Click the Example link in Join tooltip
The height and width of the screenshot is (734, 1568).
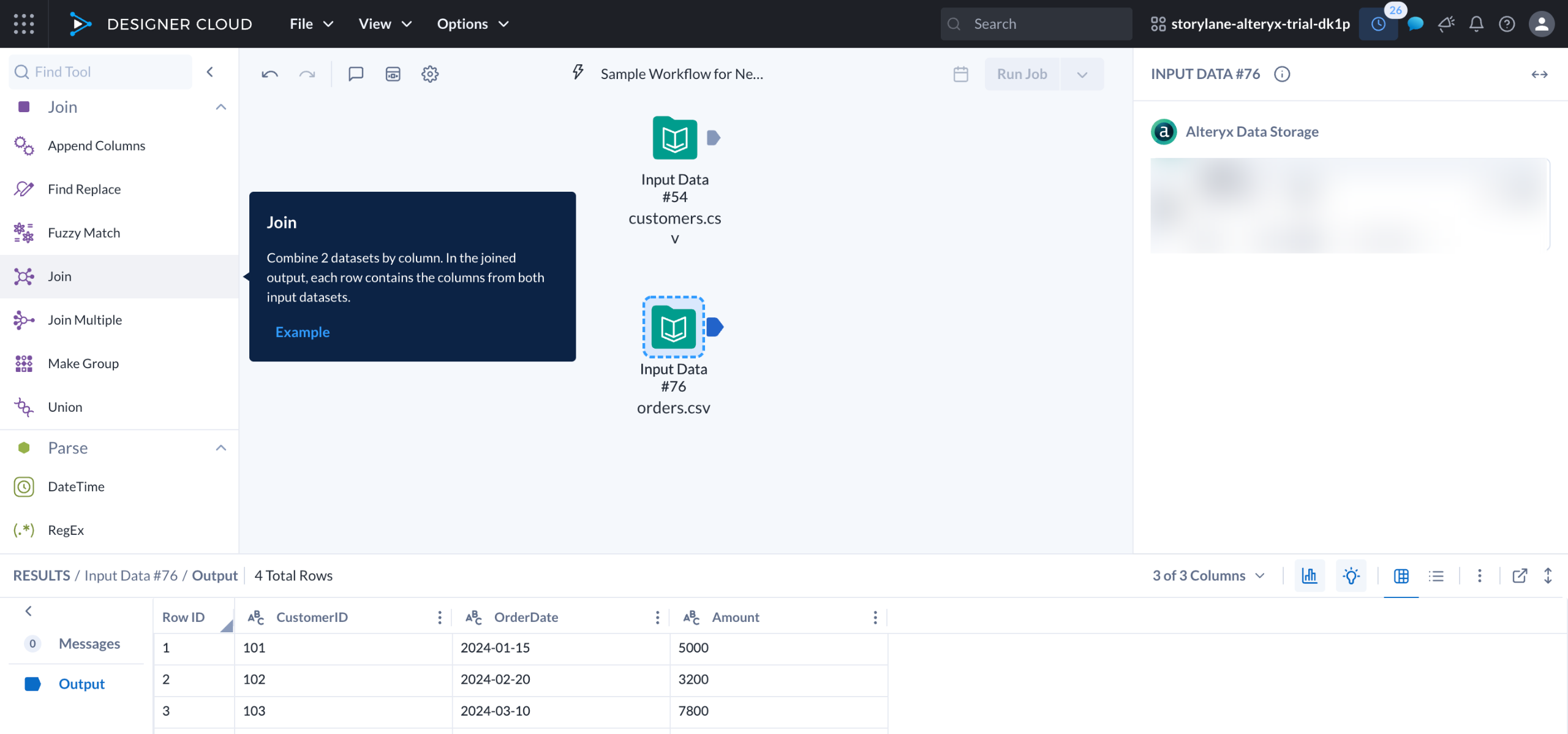click(303, 332)
